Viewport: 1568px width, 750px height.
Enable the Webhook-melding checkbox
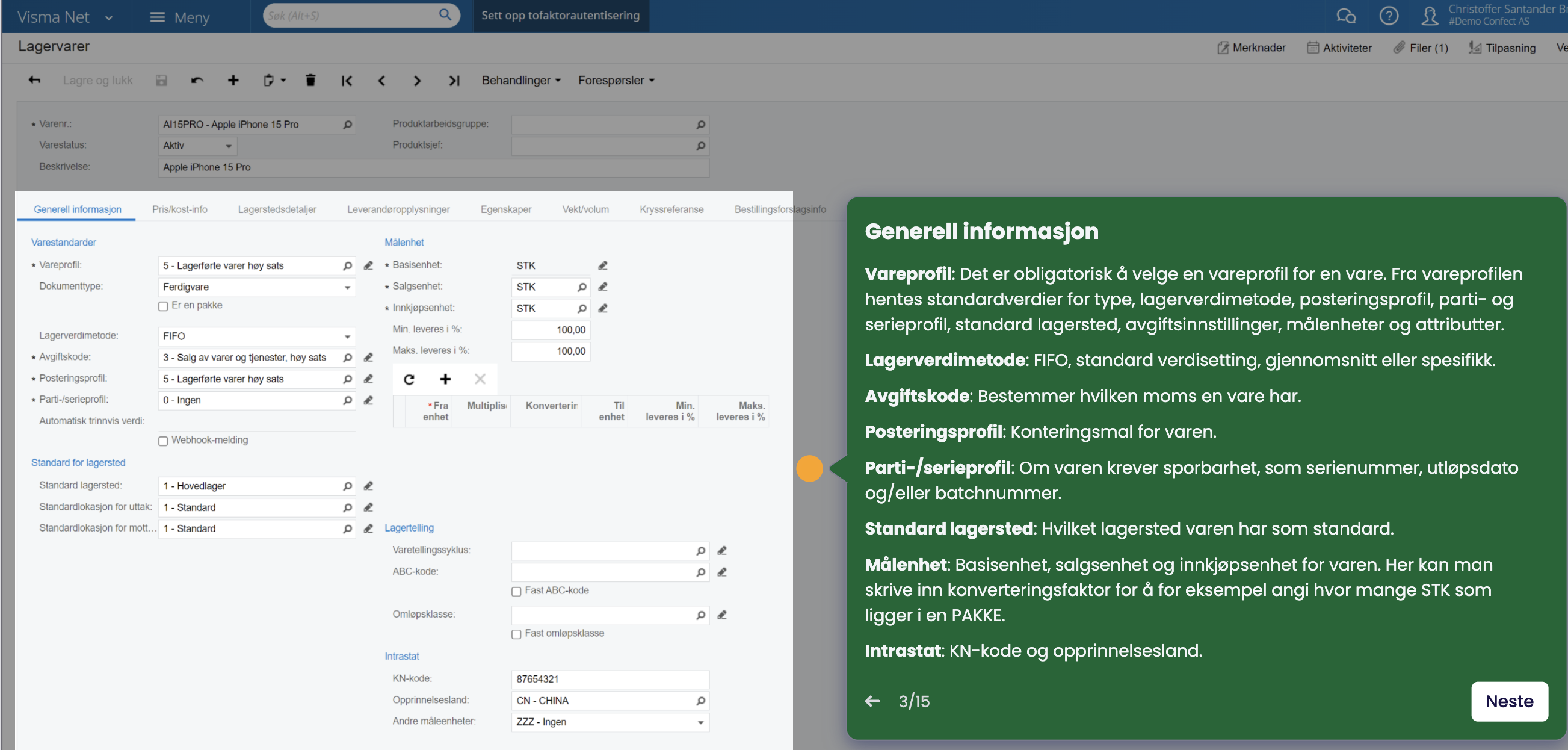163,441
